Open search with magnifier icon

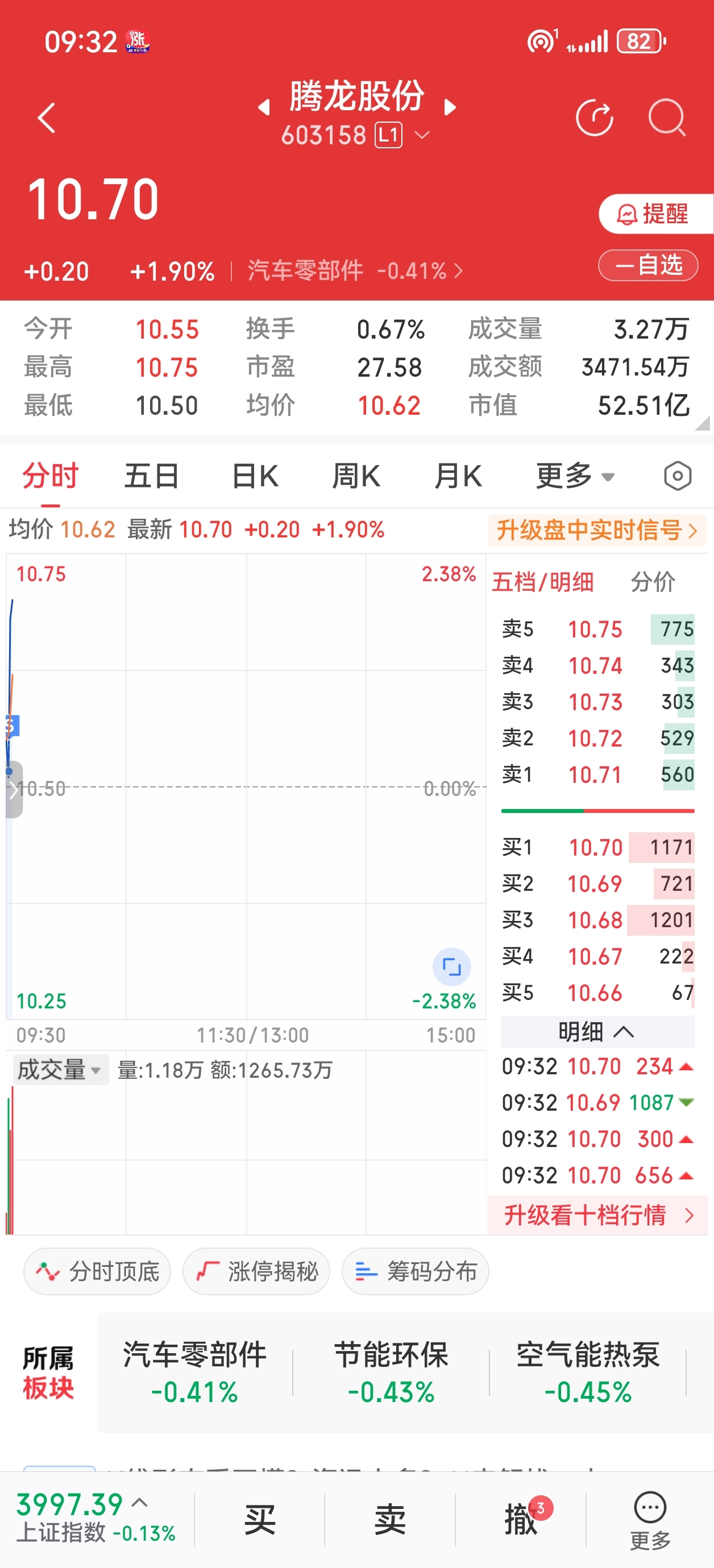point(667,118)
